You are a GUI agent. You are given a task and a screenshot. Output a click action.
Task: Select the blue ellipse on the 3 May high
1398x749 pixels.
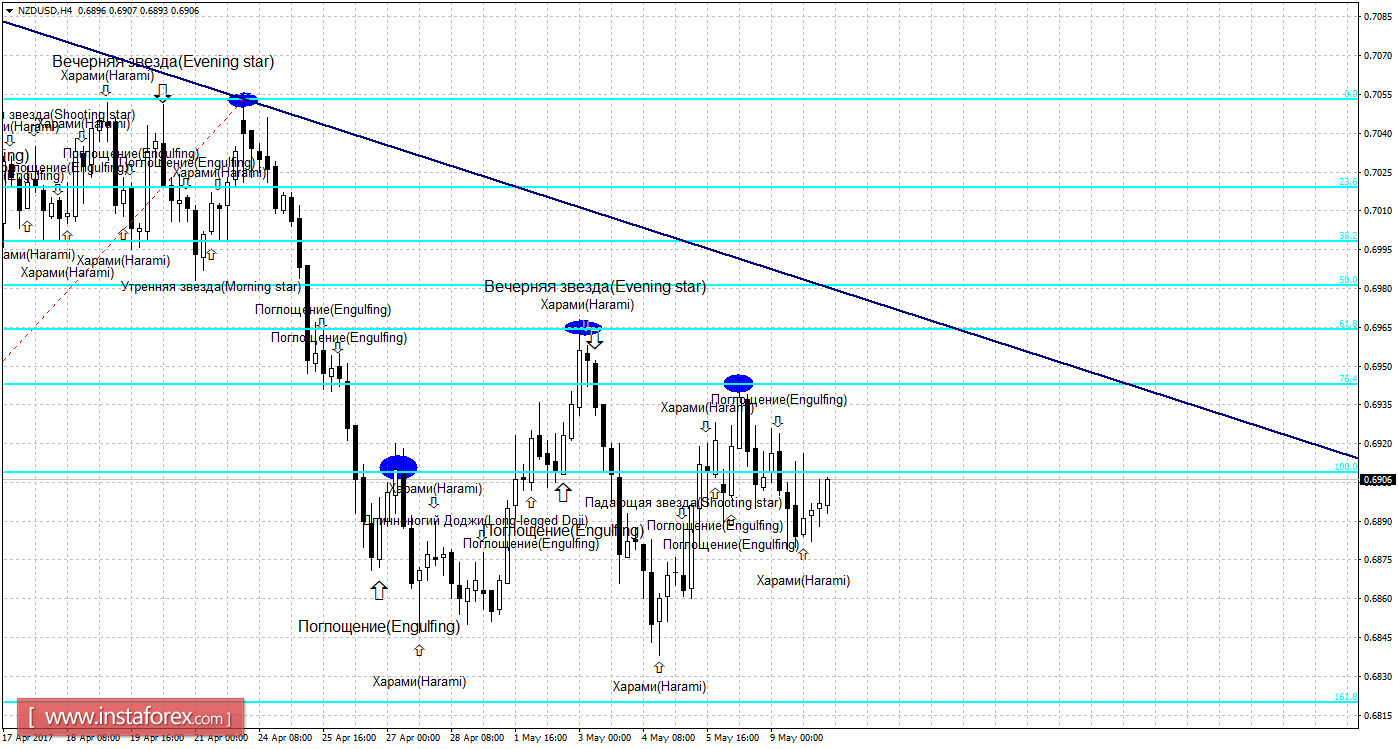point(583,326)
